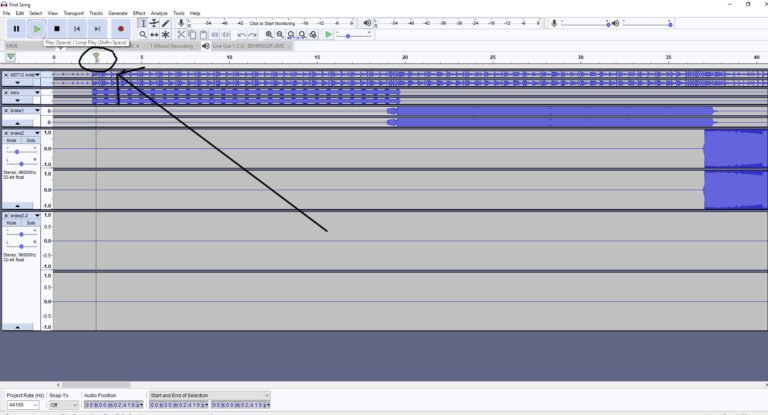Close the first track (ending in Amb)
This screenshot has height=415, width=768.
[x=6, y=75]
